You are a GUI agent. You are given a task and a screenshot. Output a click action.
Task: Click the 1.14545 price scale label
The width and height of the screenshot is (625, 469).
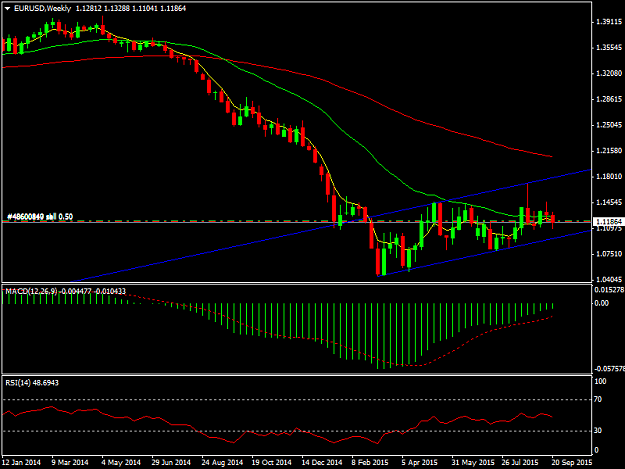(x=609, y=202)
